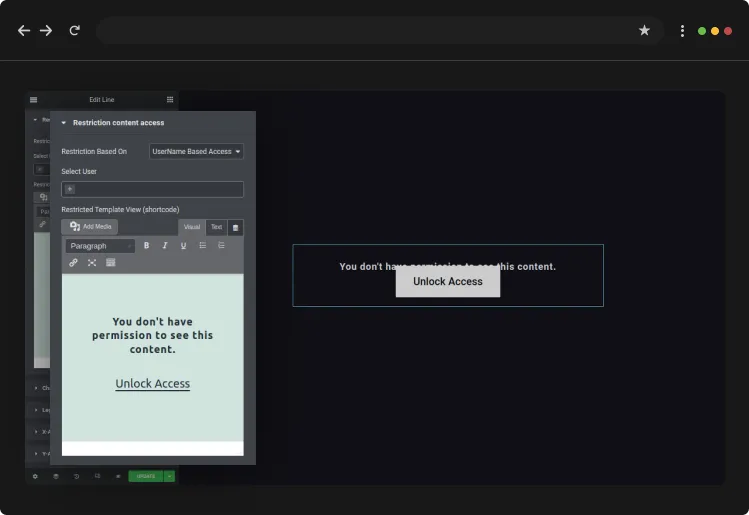The width and height of the screenshot is (749, 515).
Task: Switch to the Visual editor tab
Action: click(192, 227)
